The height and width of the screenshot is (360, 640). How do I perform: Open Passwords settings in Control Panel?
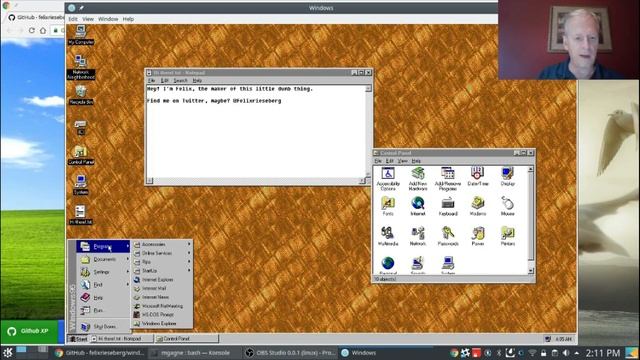448,236
